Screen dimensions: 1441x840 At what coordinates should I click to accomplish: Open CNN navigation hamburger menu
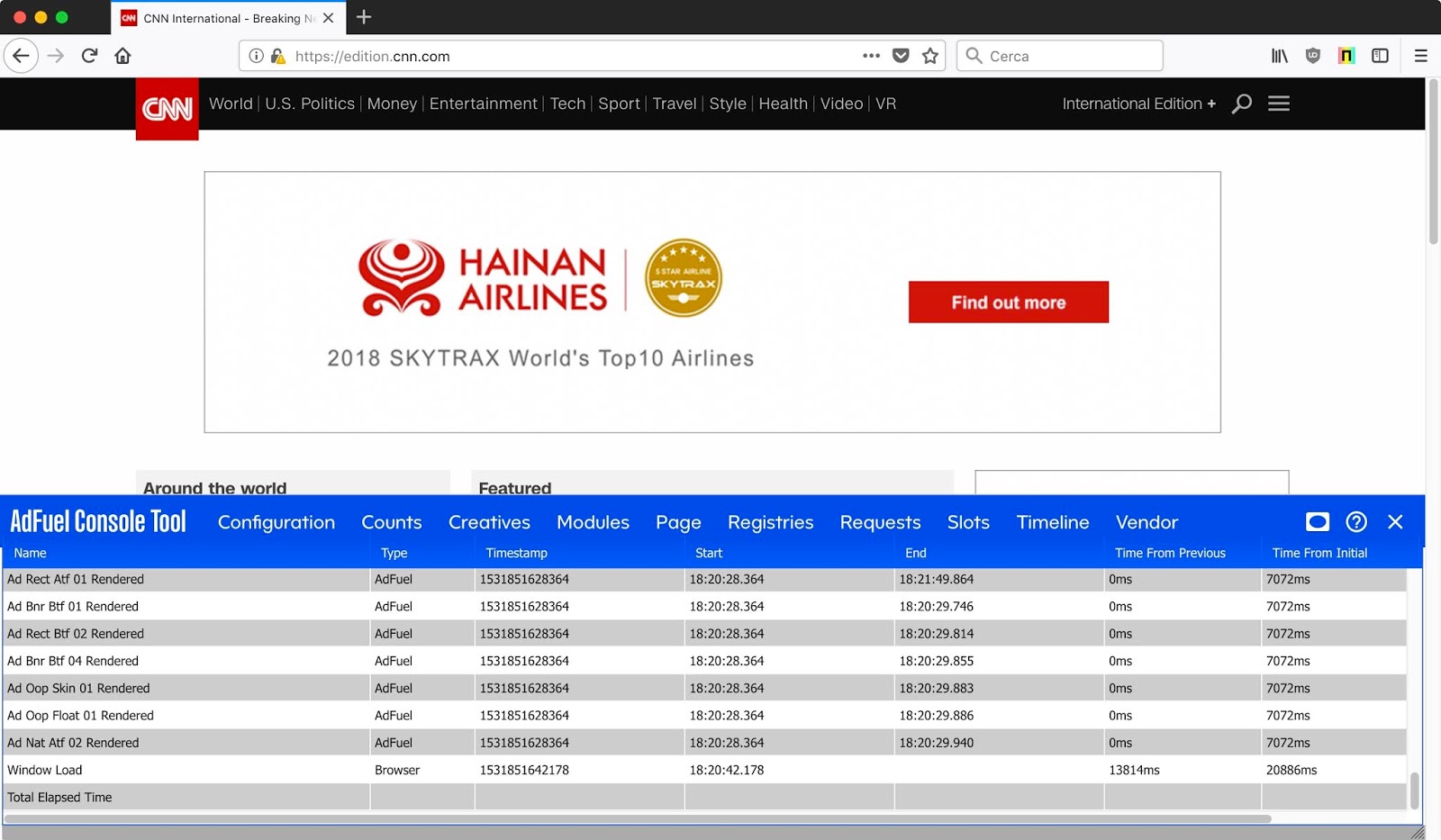coord(1279,104)
